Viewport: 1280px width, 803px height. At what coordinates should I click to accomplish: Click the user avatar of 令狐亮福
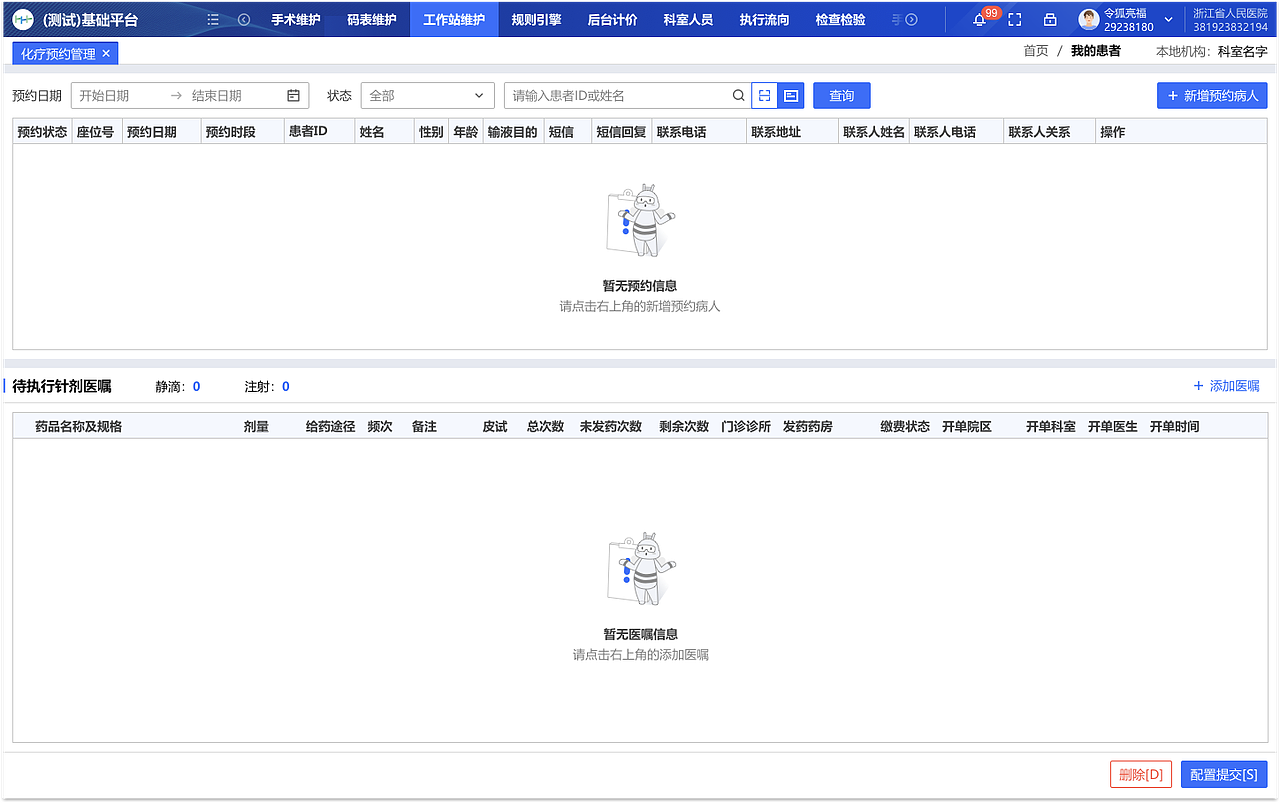[x=1088, y=19]
